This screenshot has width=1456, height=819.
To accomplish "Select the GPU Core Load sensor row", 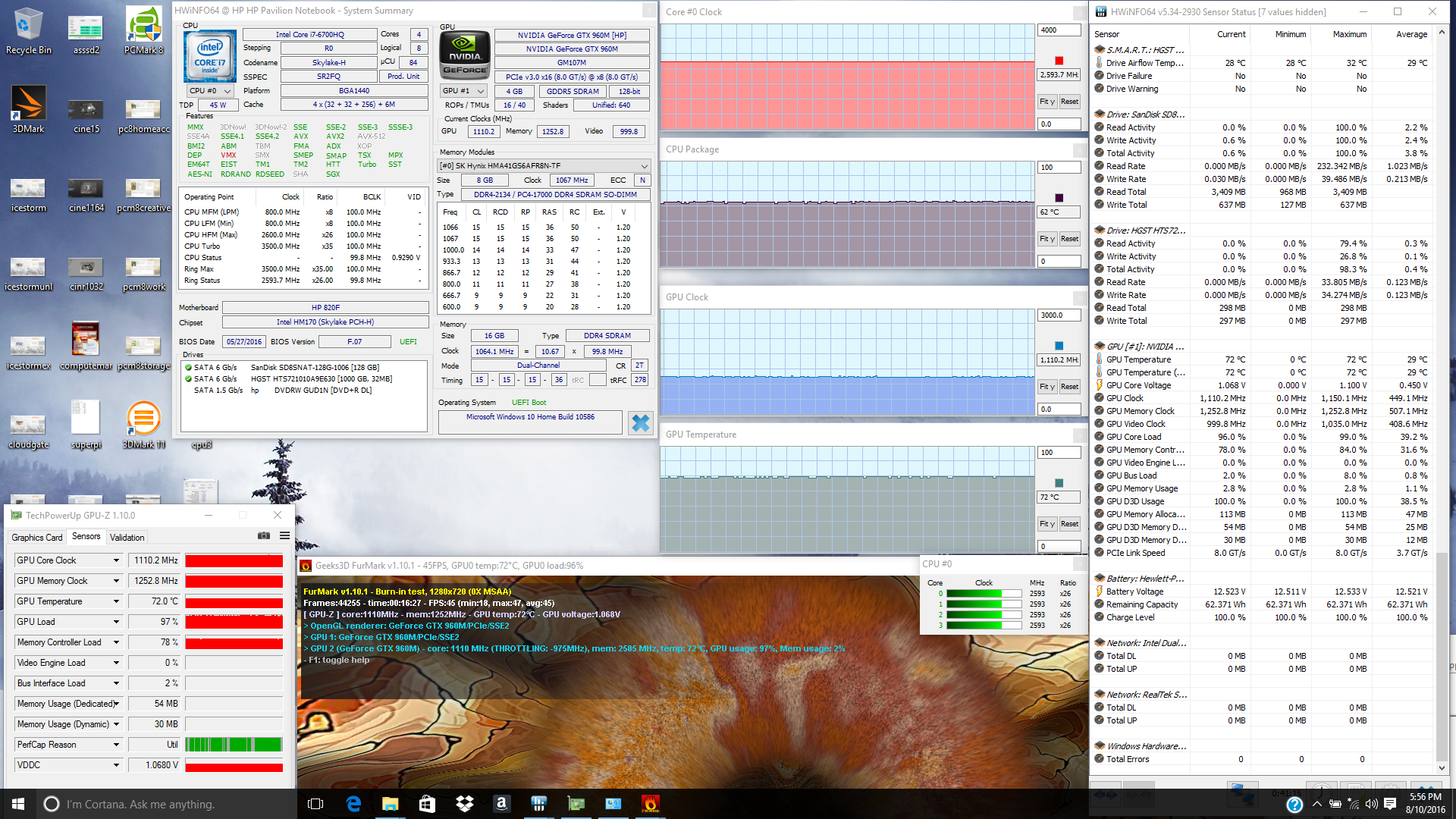I will point(1261,437).
